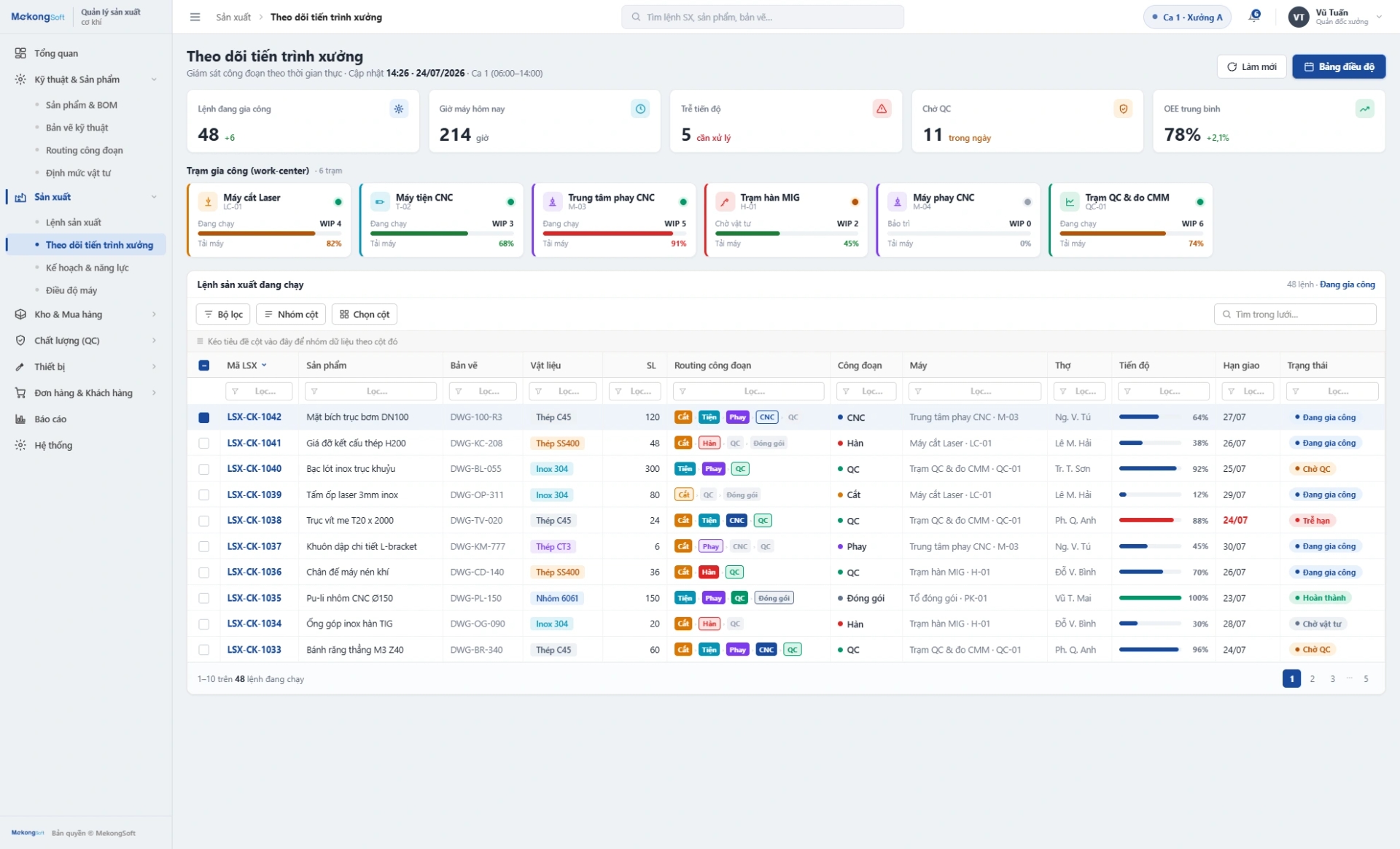Image resolution: width=1400 pixels, height=849 pixels.
Task: Click the Giờ máy hôm nay clock icon
Action: point(640,109)
